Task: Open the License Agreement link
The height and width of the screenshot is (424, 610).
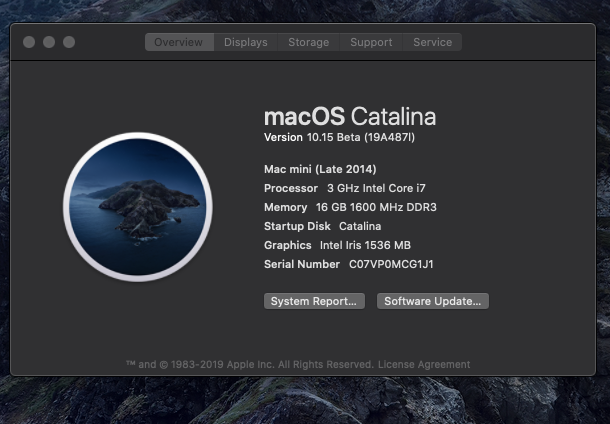Action: pos(424,364)
